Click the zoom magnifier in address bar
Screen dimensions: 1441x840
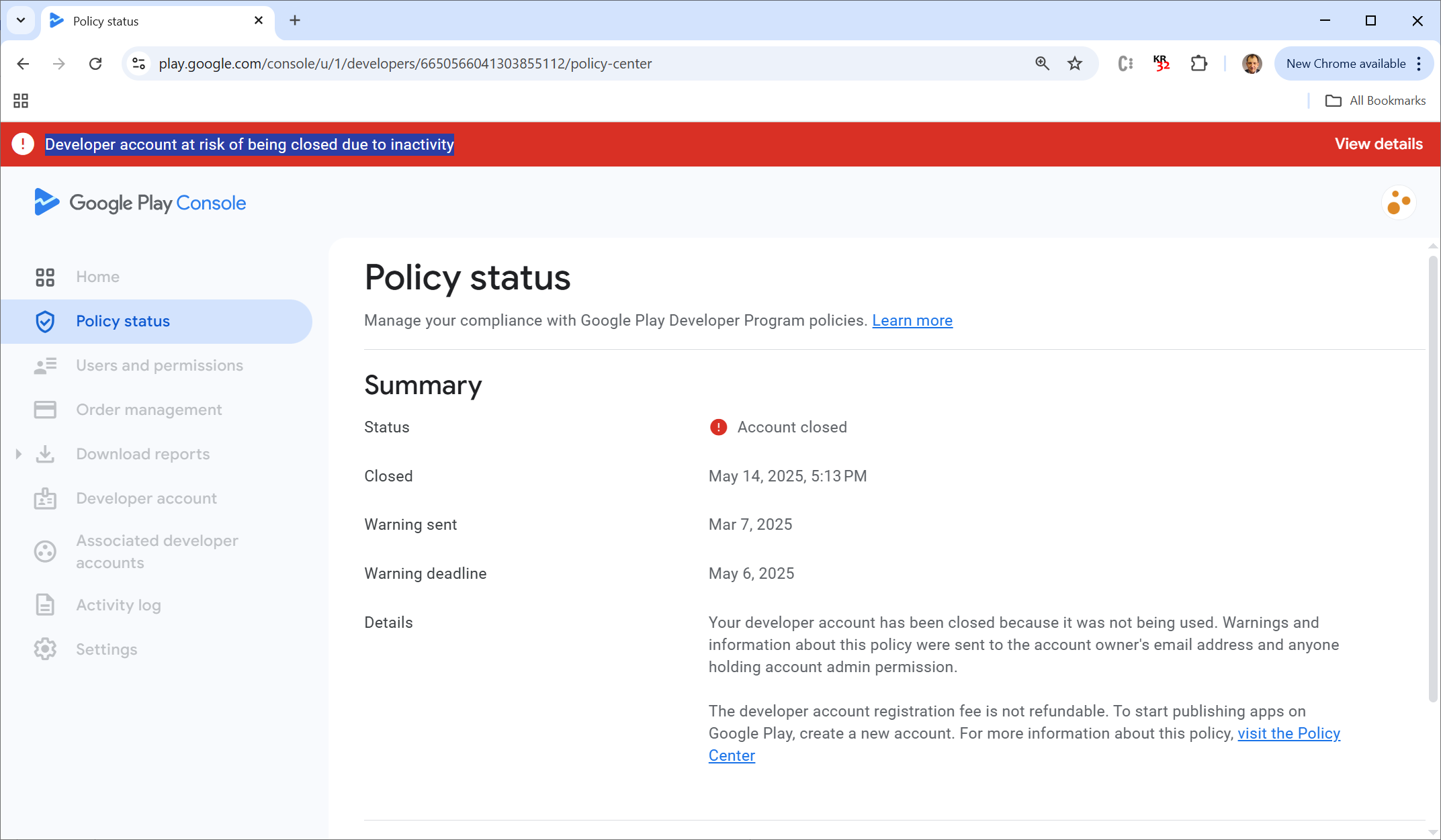click(1042, 64)
